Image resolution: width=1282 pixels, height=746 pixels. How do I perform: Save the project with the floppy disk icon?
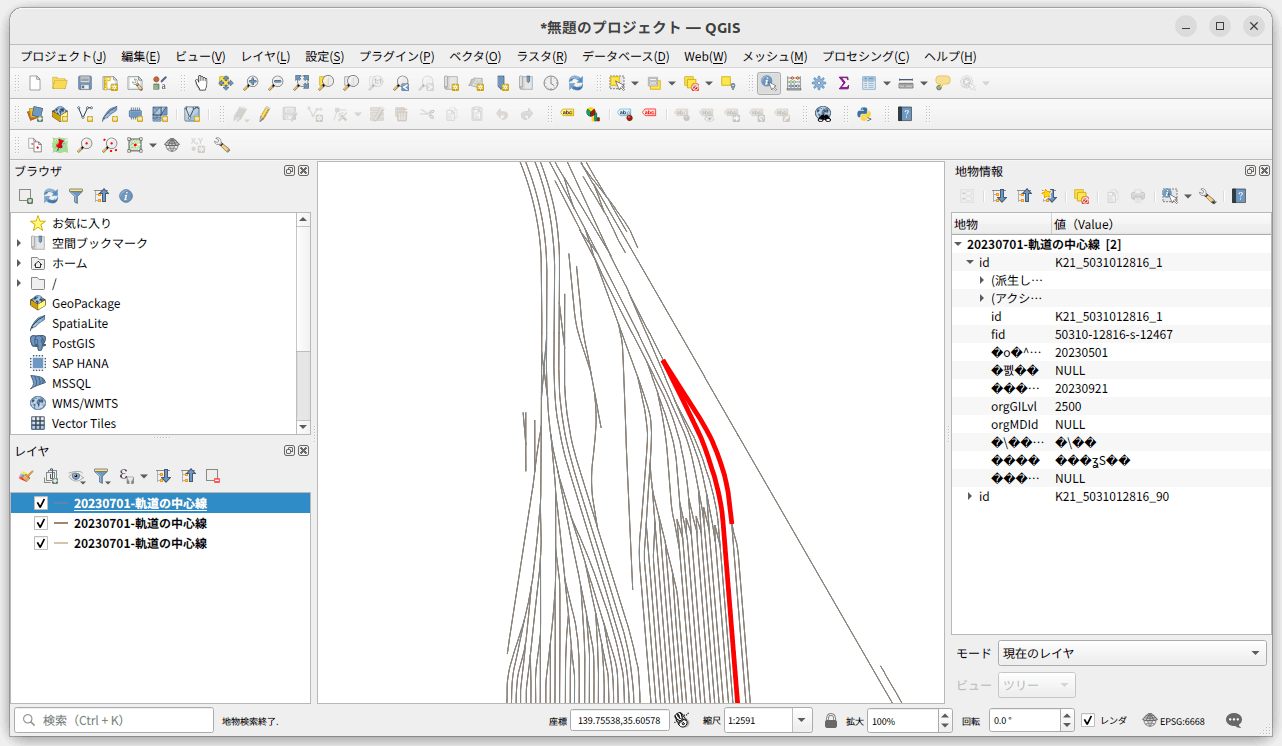(x=85, y=84)
